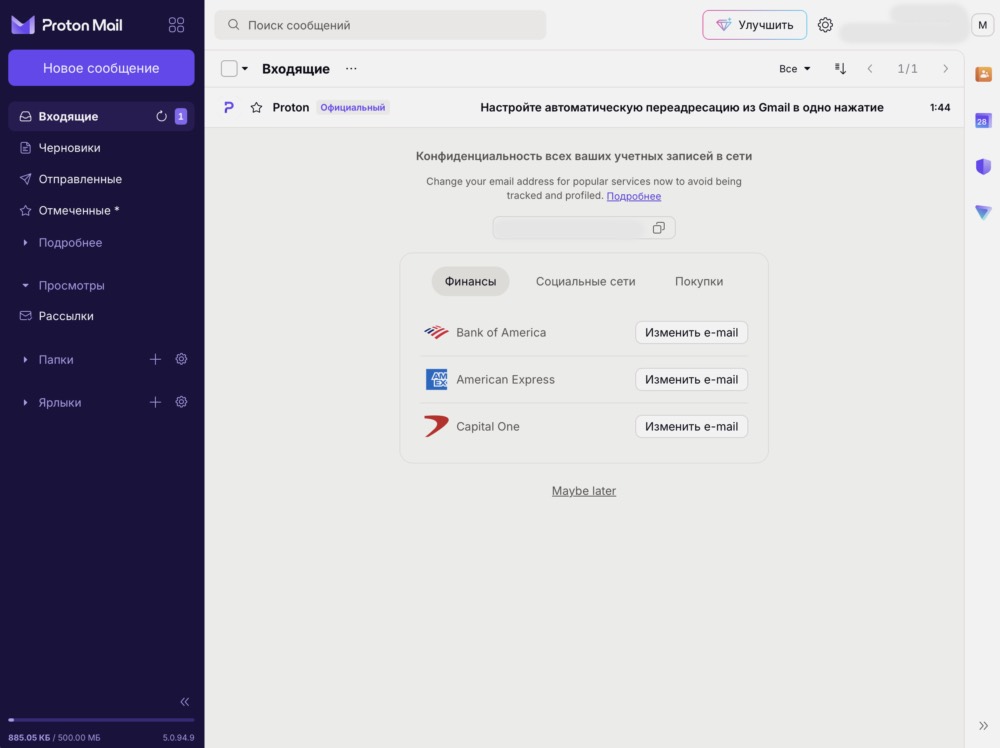Open the Proton VPN side panel icon

point(983,212)
